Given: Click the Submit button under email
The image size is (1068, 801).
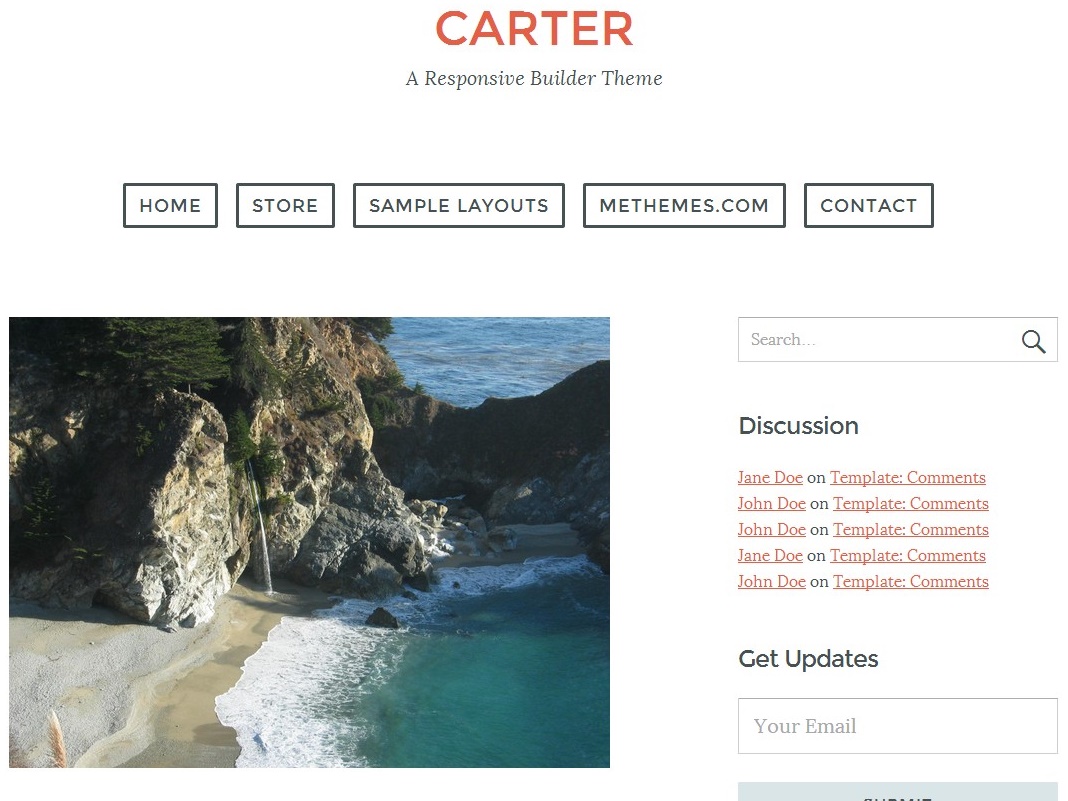Looking at the screenshot, I should pos(898,792).
